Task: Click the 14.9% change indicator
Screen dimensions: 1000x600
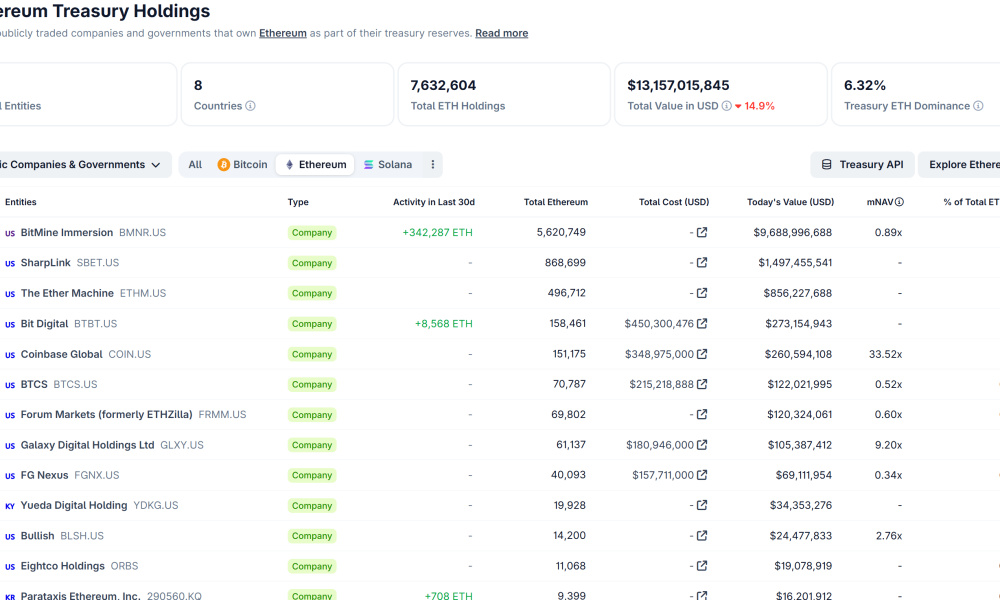Action: [x=754, y=106]
